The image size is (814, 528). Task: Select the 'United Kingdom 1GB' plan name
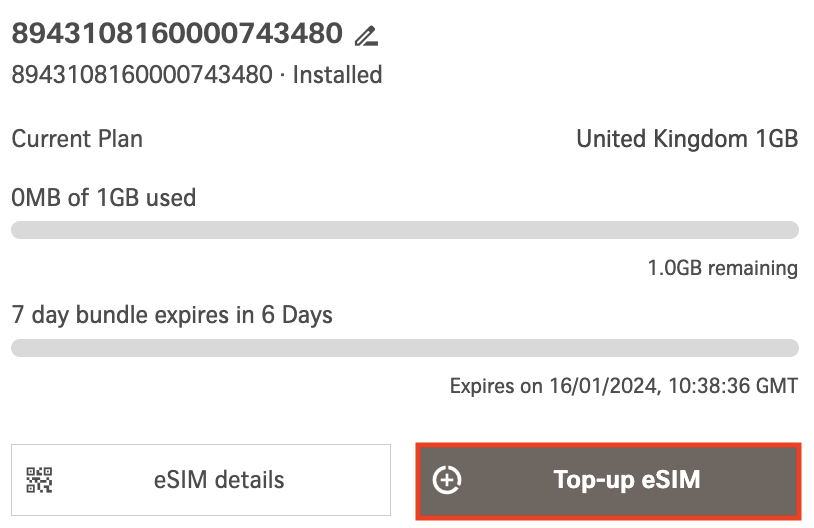click(x=686, y=139)
